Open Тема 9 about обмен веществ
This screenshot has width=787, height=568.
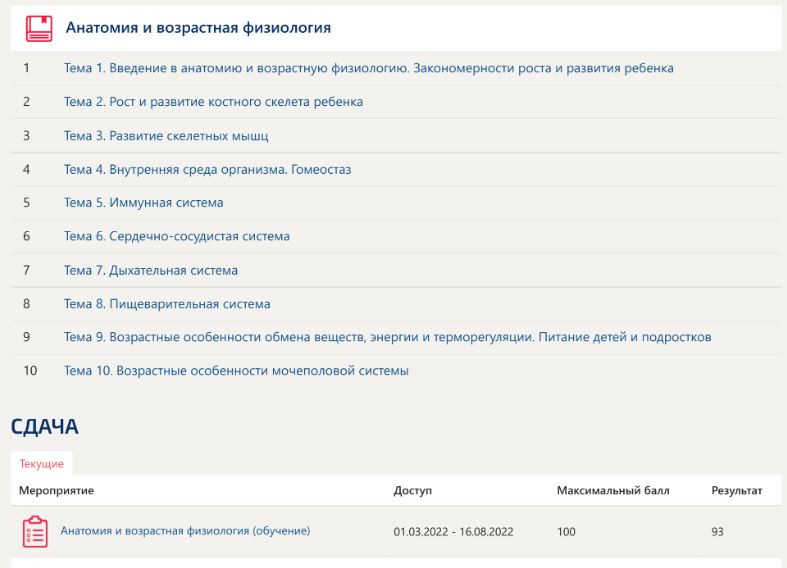[387, 337]
